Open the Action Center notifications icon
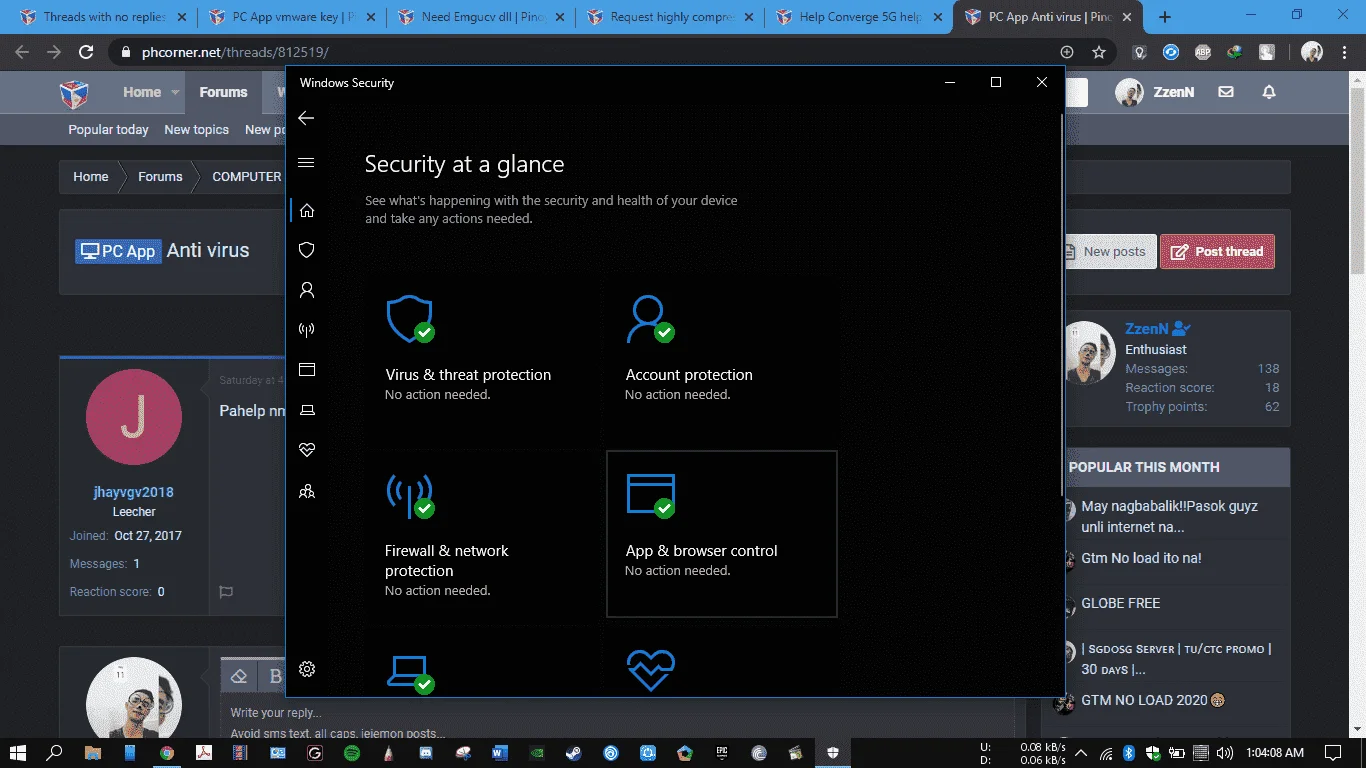This screenshot has height=768, width=1366. pos(1333,752)
